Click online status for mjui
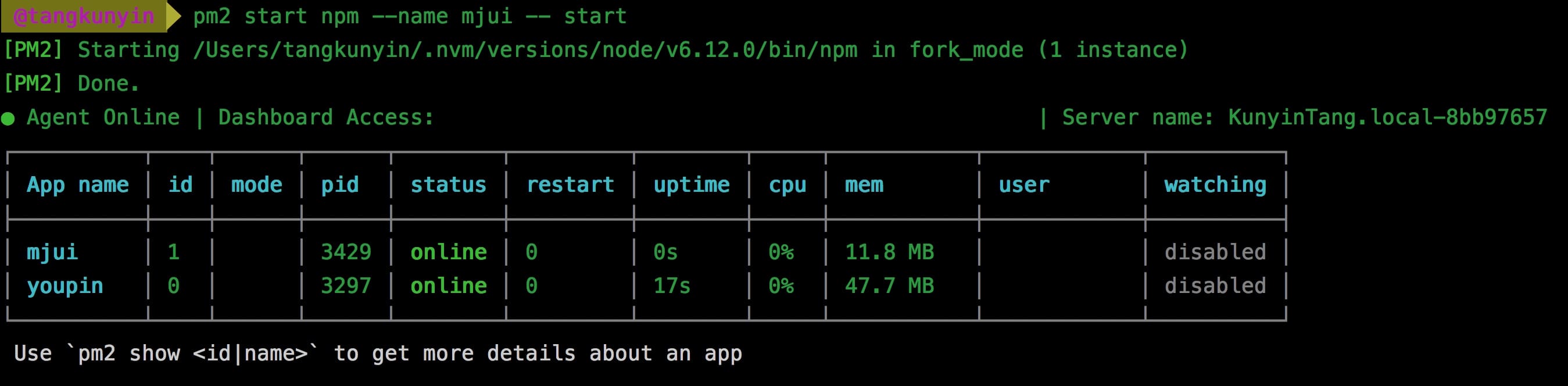1568x386 pixels. (x=448, y=252)
